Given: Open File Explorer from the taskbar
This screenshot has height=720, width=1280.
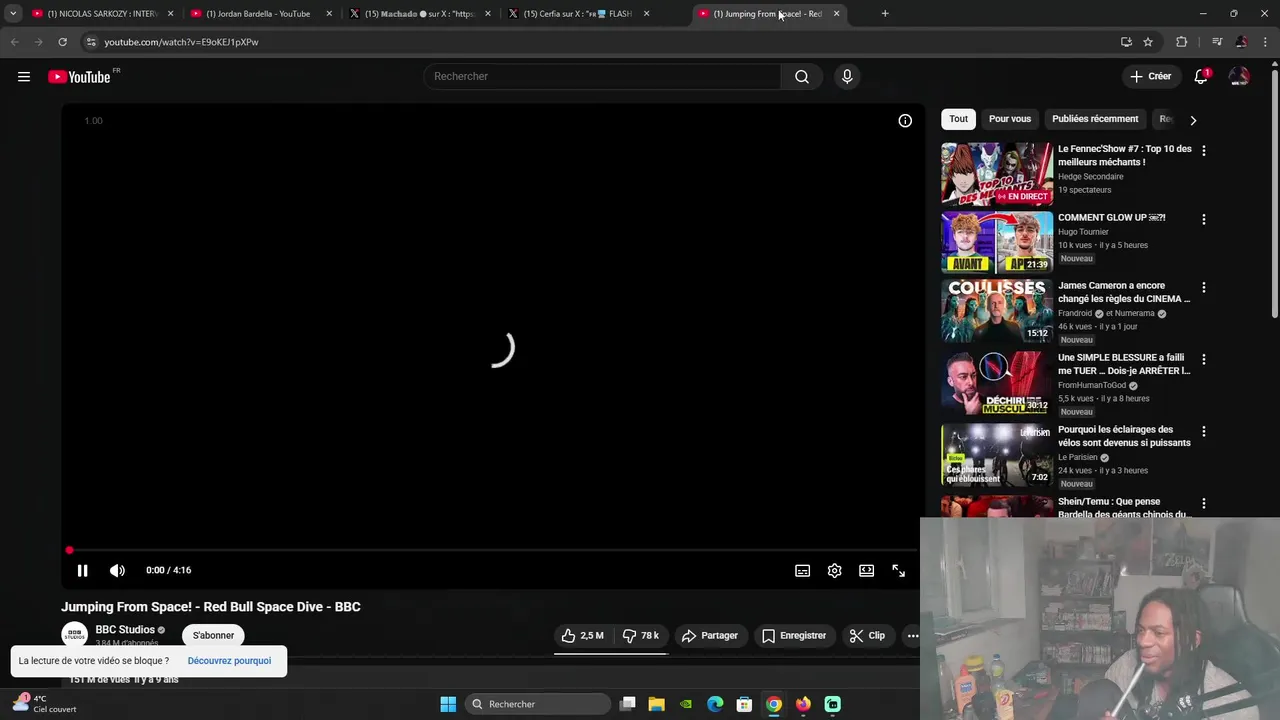Looking at the screenshot, I should [656, 704].
